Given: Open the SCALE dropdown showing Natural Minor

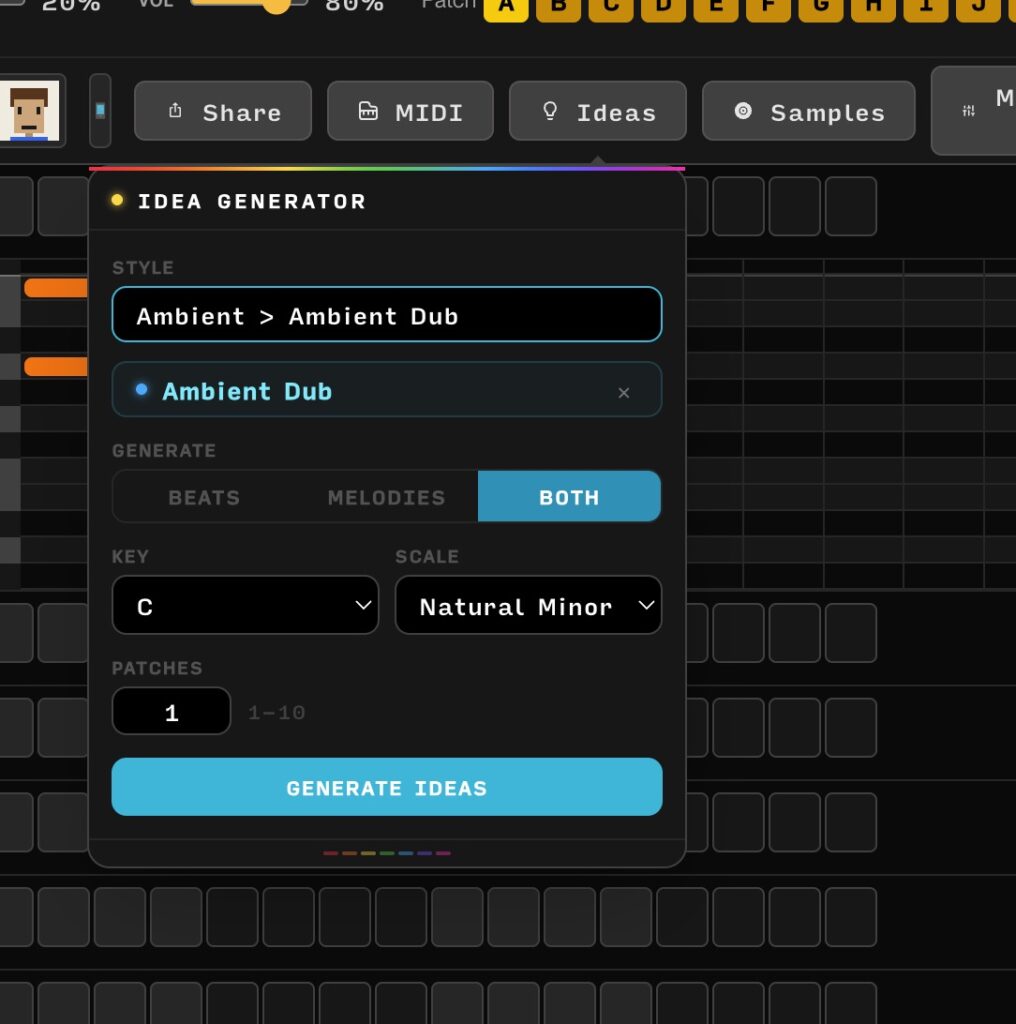Looking at the screenshot, I should [528, 605].
